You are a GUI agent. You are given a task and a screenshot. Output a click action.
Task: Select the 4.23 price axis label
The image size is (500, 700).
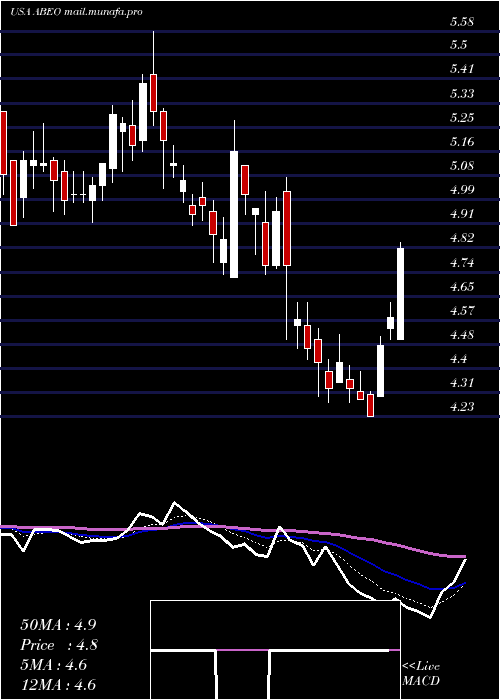coord(462,407)
